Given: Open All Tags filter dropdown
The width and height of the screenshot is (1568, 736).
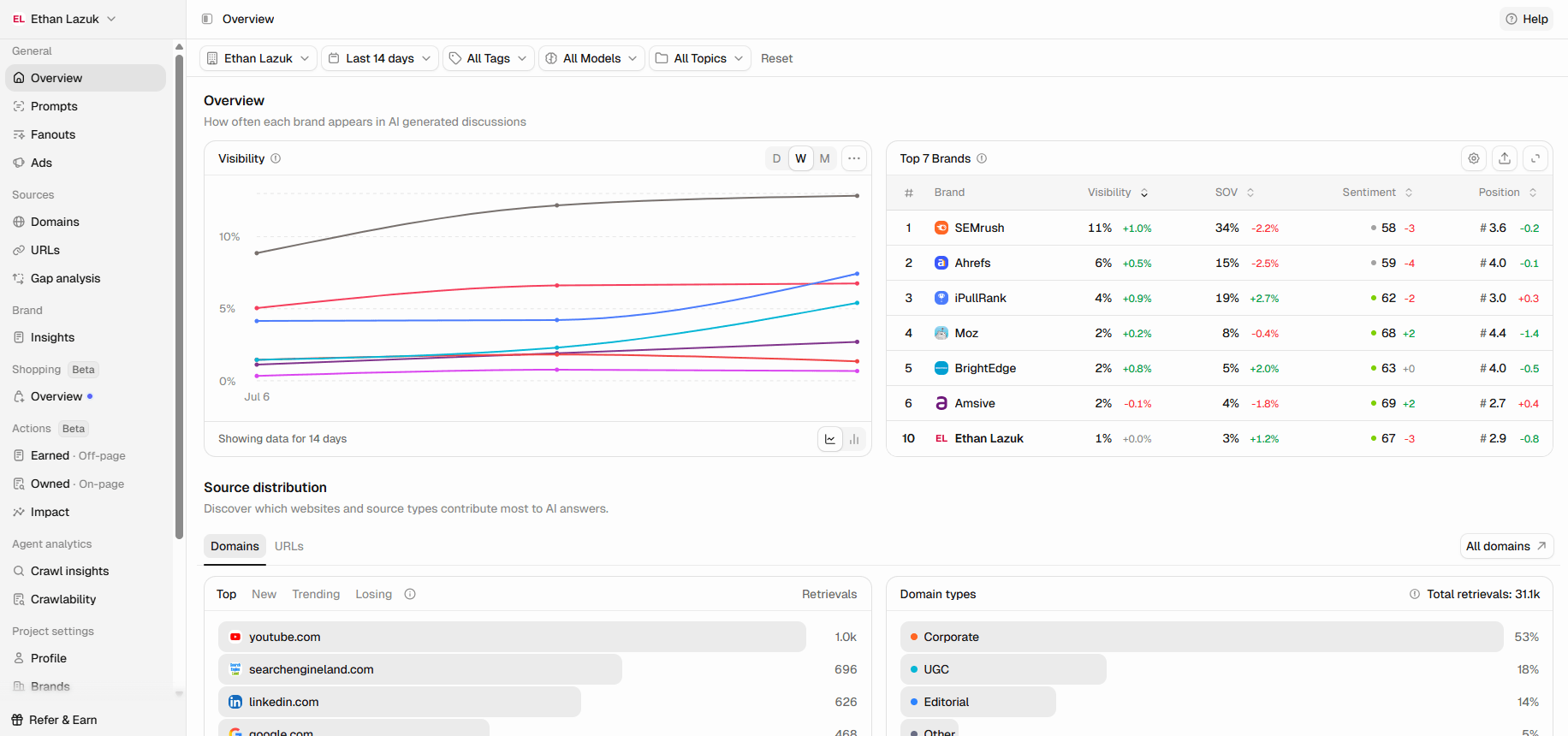Looking at the screenshot, I should pos(489,58).
